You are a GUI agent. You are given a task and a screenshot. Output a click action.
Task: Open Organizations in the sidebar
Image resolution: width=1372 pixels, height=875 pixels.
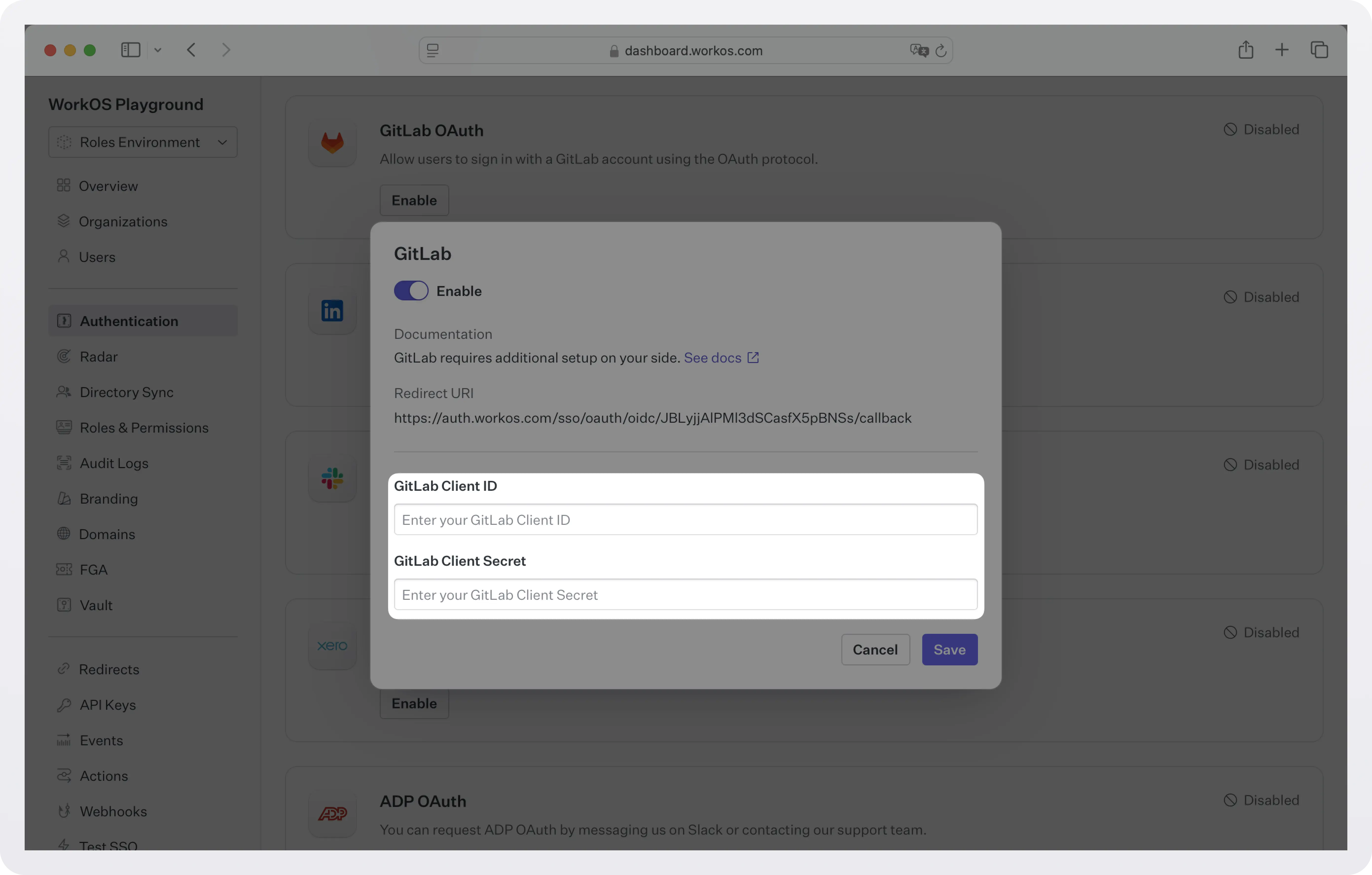pyautogui.click(x=123, y=222)
